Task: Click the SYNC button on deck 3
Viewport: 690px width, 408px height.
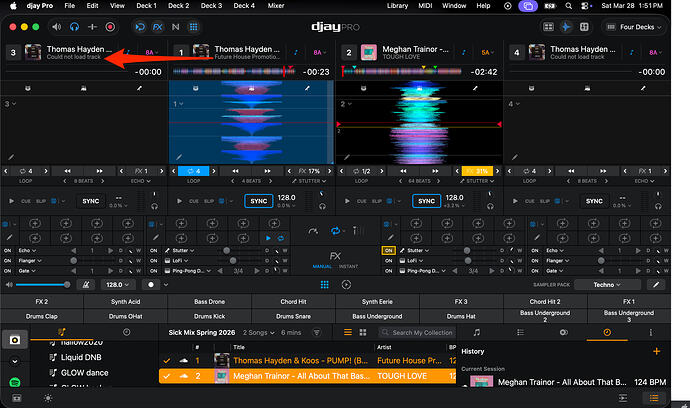Action: coord(91,201)
